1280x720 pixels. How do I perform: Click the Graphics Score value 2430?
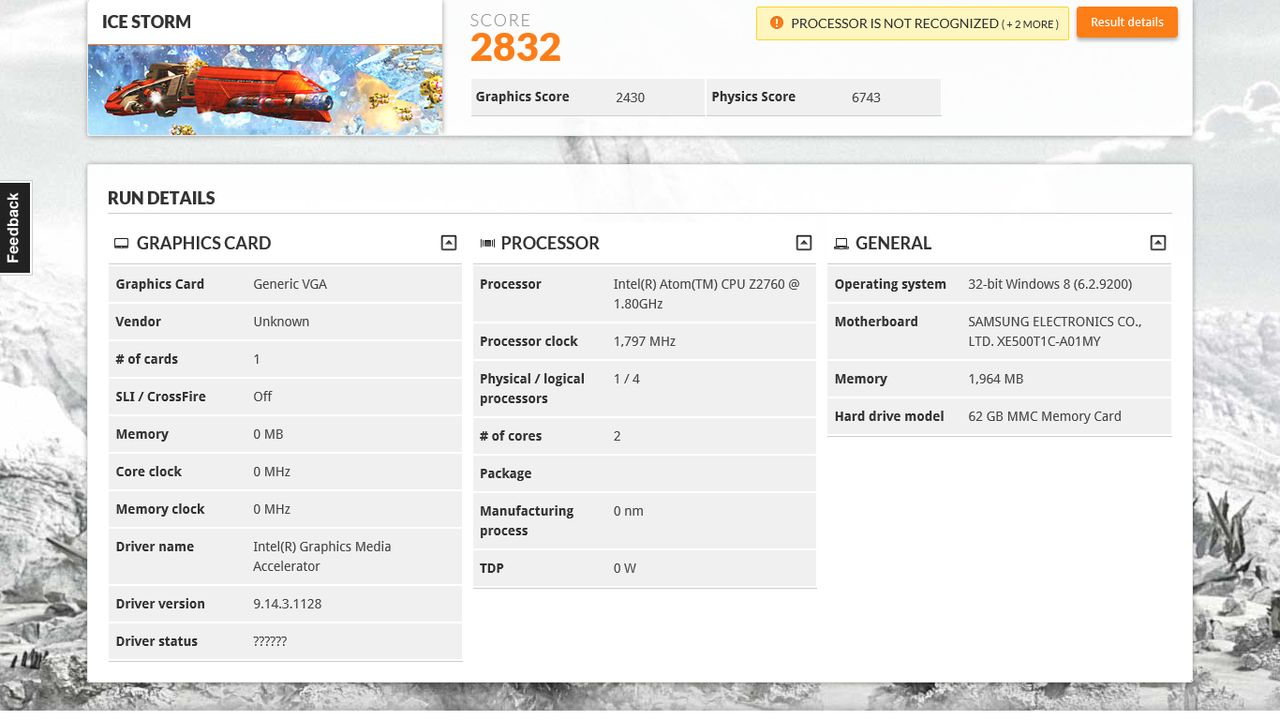tap(630, 97)
